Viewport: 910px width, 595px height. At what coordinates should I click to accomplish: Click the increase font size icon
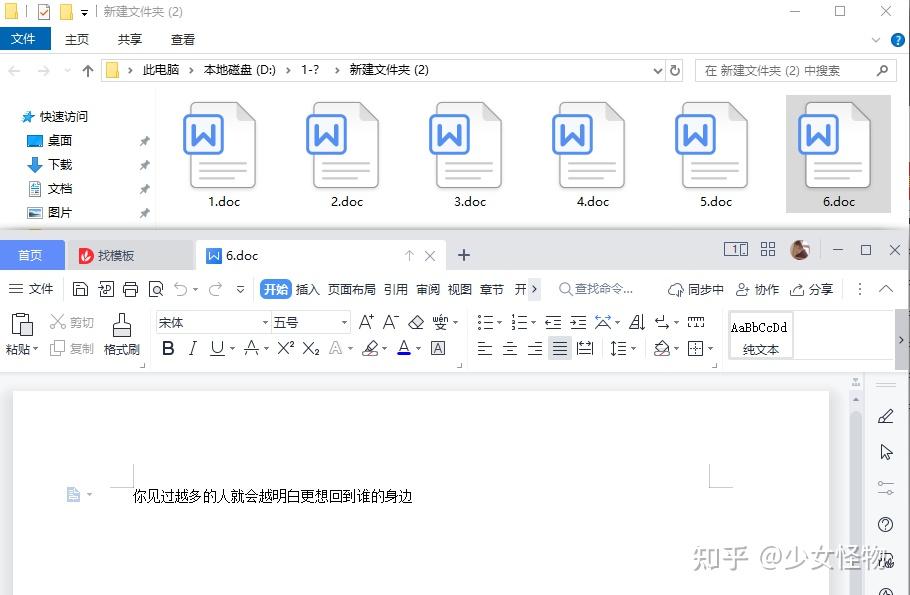tap(367, 322)
